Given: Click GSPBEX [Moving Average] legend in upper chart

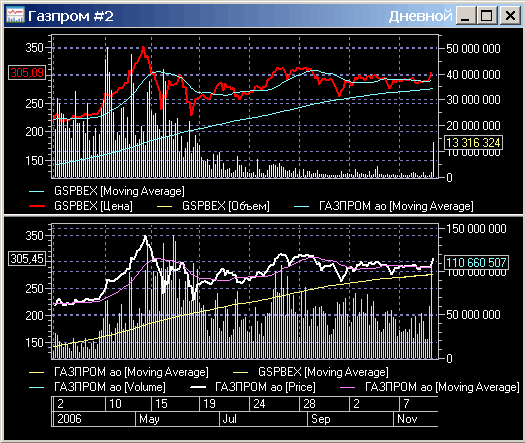Looking at the screenshot, I should point(119,191).
